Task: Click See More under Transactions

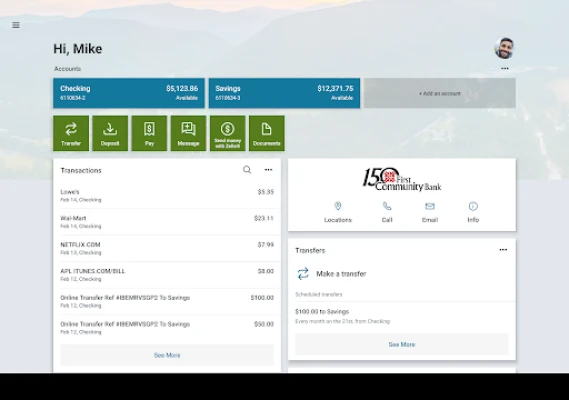Action: click(167, 355)
